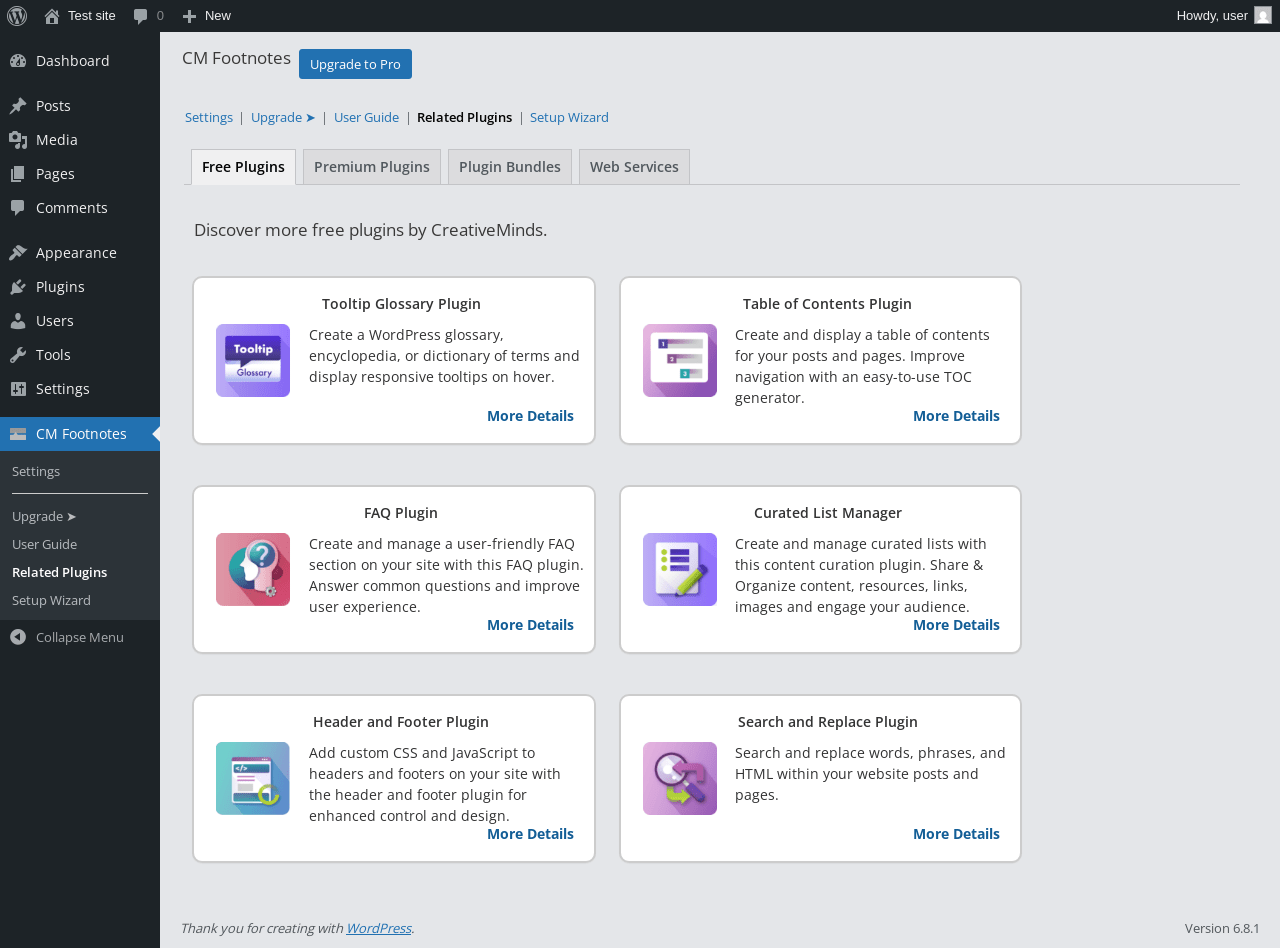This screenshot has height=948, width=1280.
Task: Click the Collapse Menu arrow icon
Action: (x=18, y=637)
